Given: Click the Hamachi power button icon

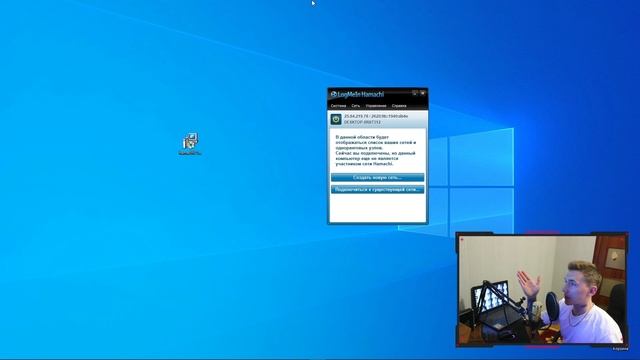Looking at the screenshot, I should [x=336, y=119].
